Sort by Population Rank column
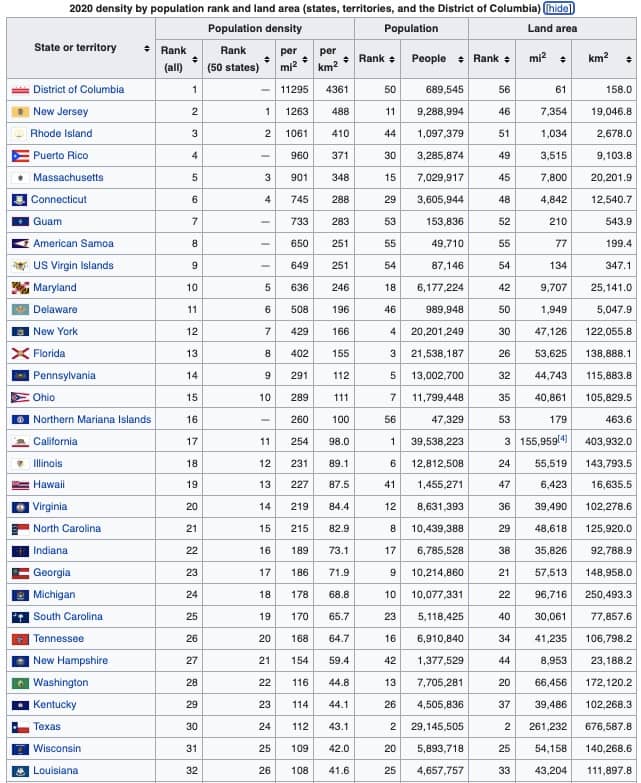 coord(392,59)
